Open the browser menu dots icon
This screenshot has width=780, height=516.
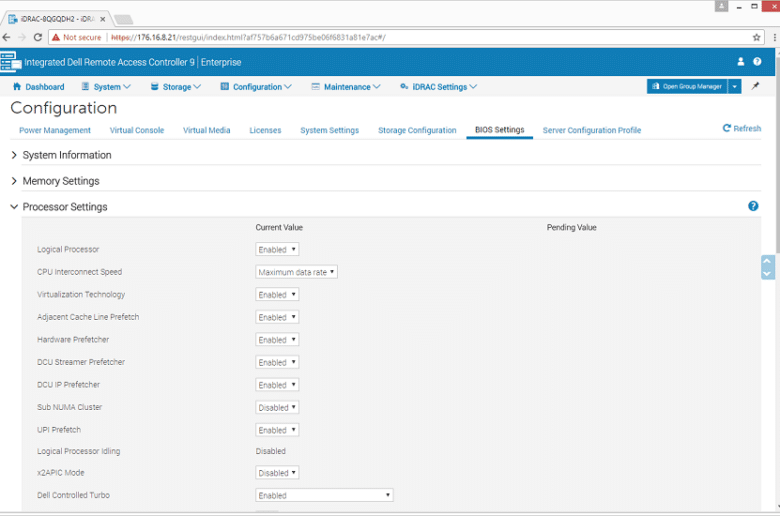click(775, 37)
